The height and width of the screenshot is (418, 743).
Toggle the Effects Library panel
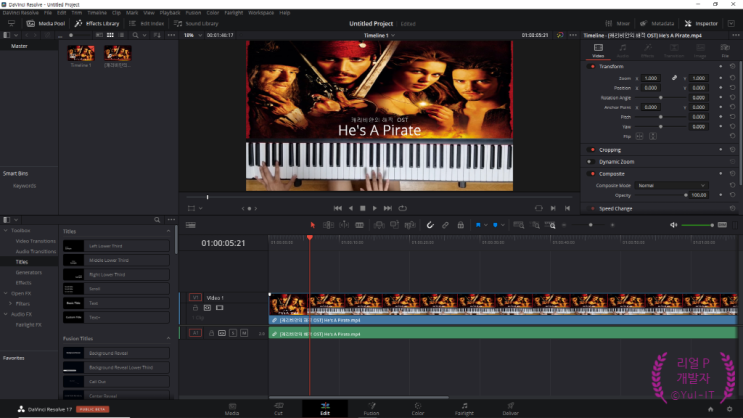tap(97, 23)
